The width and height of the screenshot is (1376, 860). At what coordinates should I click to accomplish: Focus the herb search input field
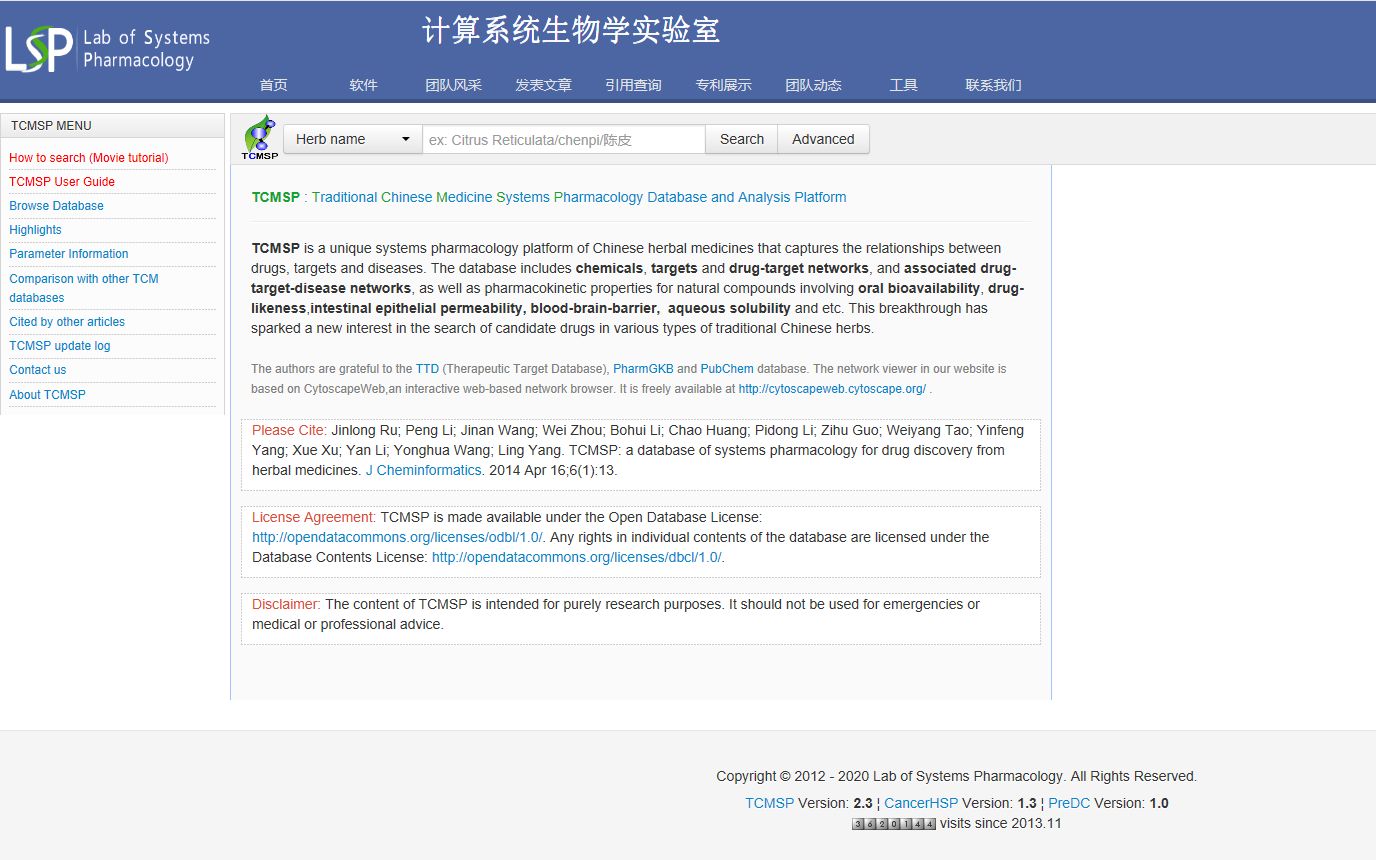pos(564,139)
